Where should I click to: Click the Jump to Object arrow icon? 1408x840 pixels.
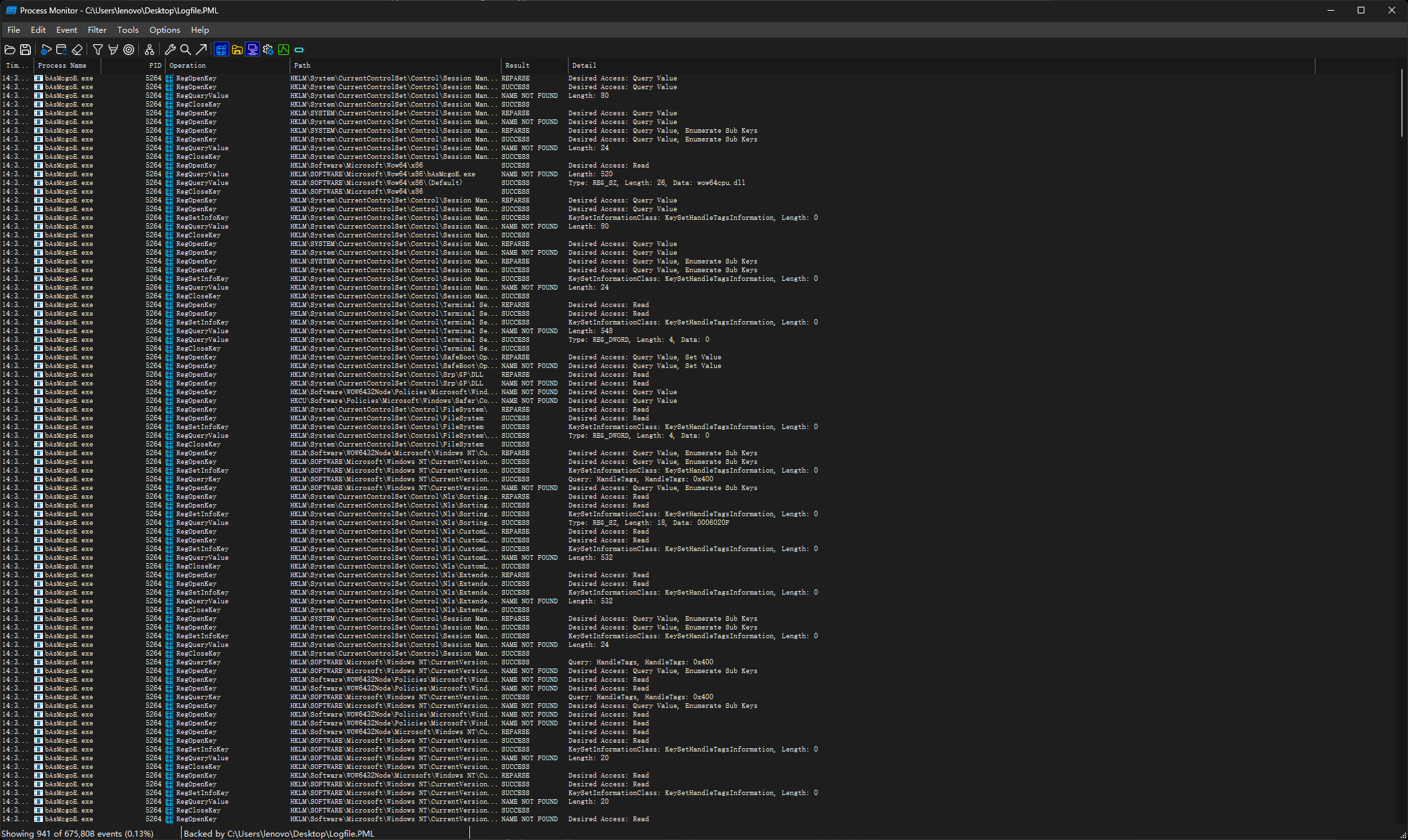point(201,50)
